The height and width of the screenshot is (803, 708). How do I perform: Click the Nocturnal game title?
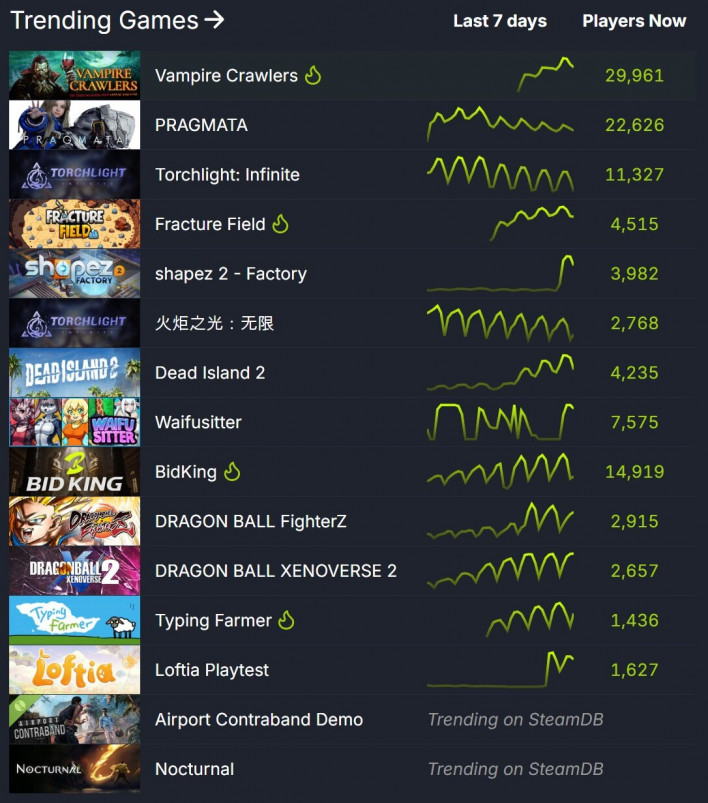pos(194,769)
